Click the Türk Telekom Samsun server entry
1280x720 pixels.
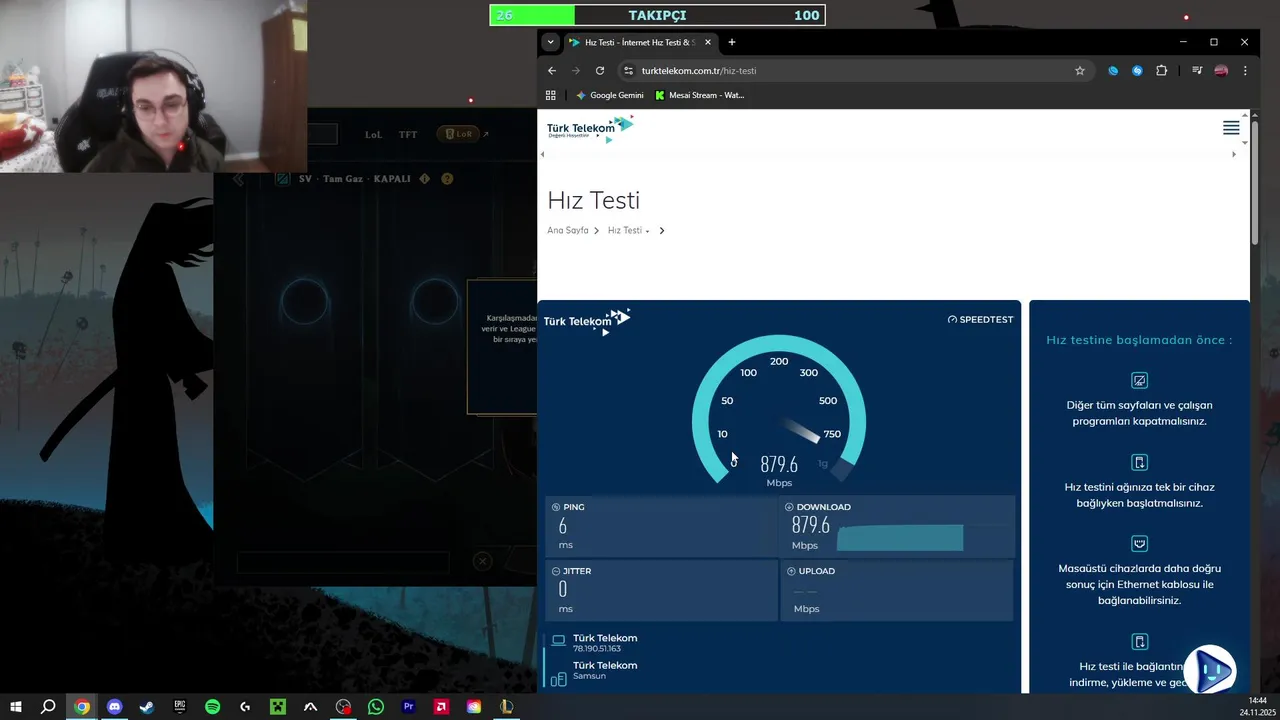point(604,670)
